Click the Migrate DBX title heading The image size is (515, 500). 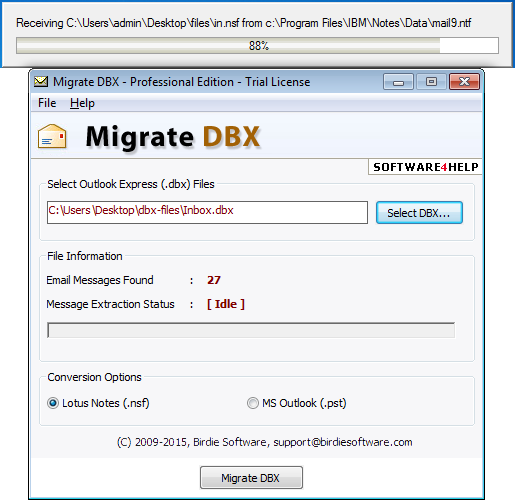[x=173, y=137]
